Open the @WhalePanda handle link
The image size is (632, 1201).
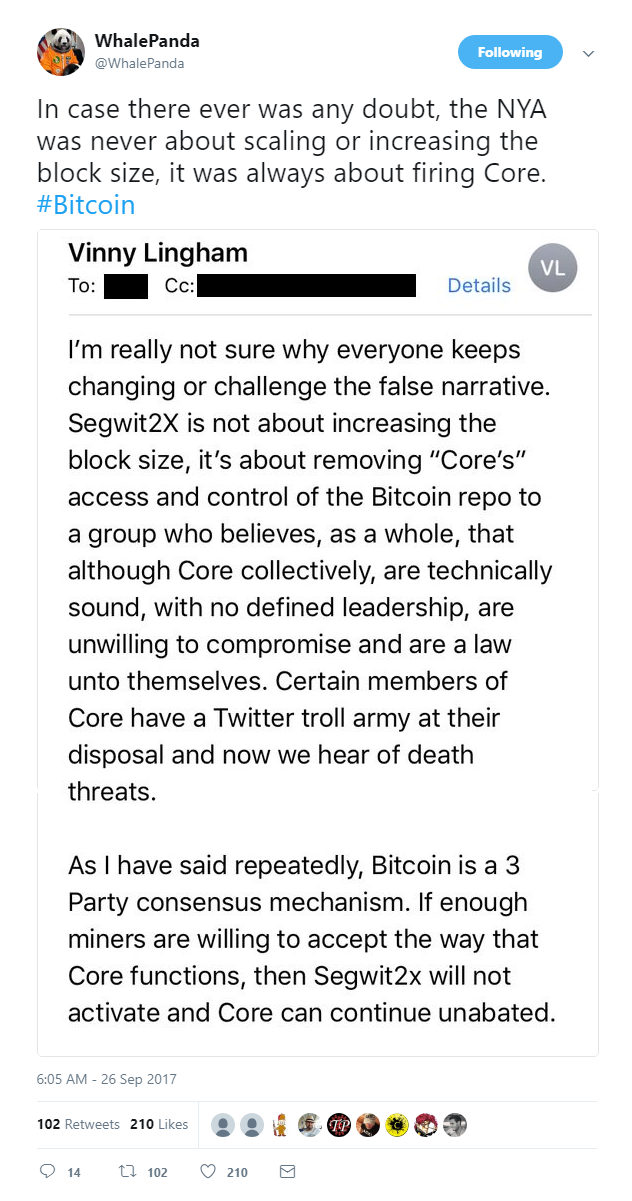[140, 63]
